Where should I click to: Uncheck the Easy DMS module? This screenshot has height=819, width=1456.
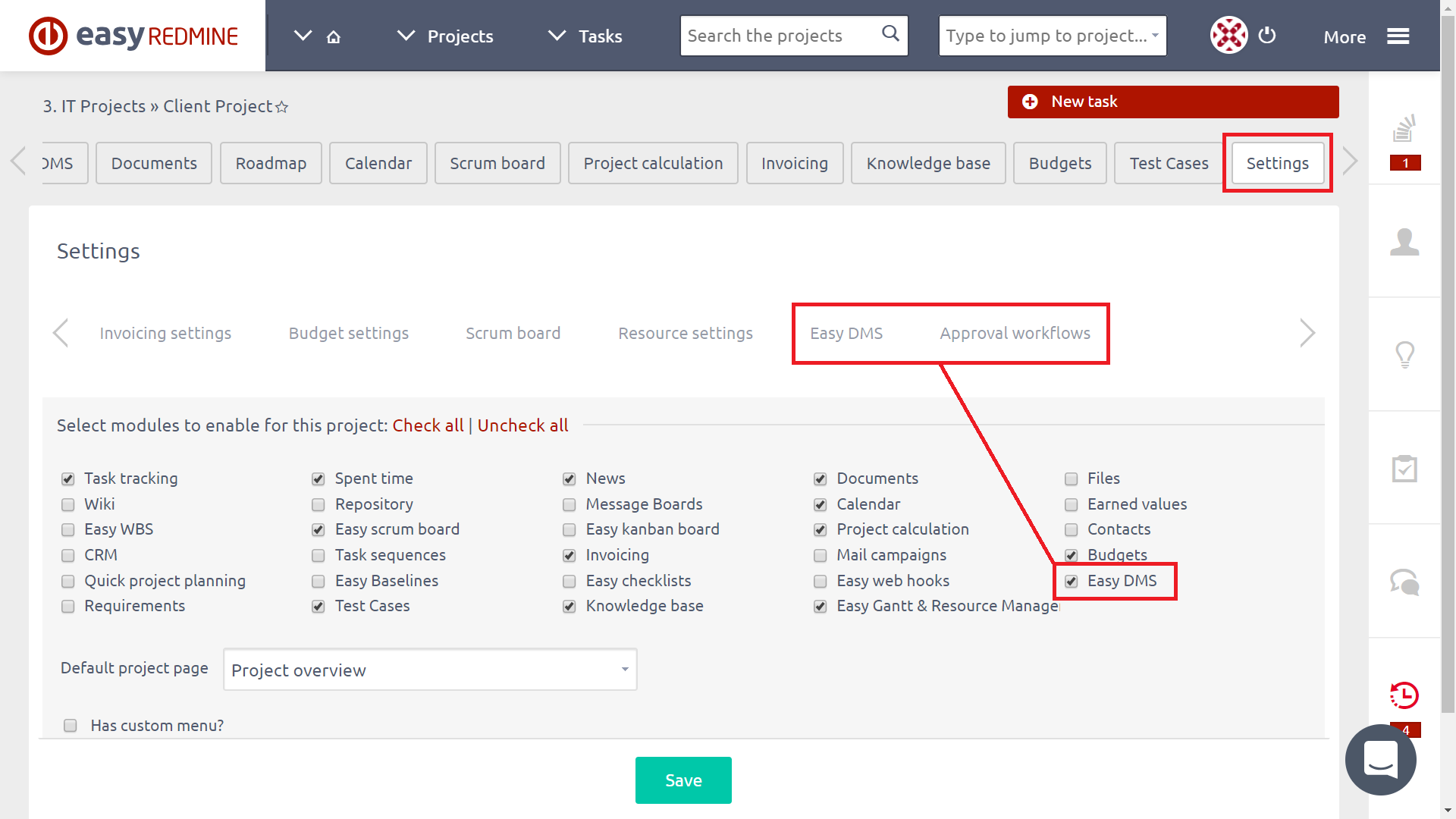[1072, 582]
